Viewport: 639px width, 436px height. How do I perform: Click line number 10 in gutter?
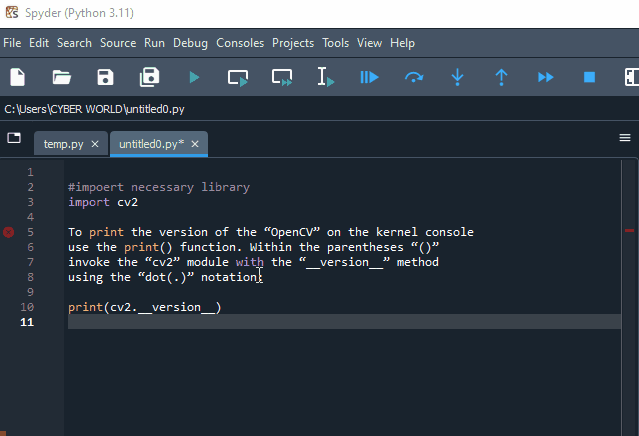click(27, 307)
